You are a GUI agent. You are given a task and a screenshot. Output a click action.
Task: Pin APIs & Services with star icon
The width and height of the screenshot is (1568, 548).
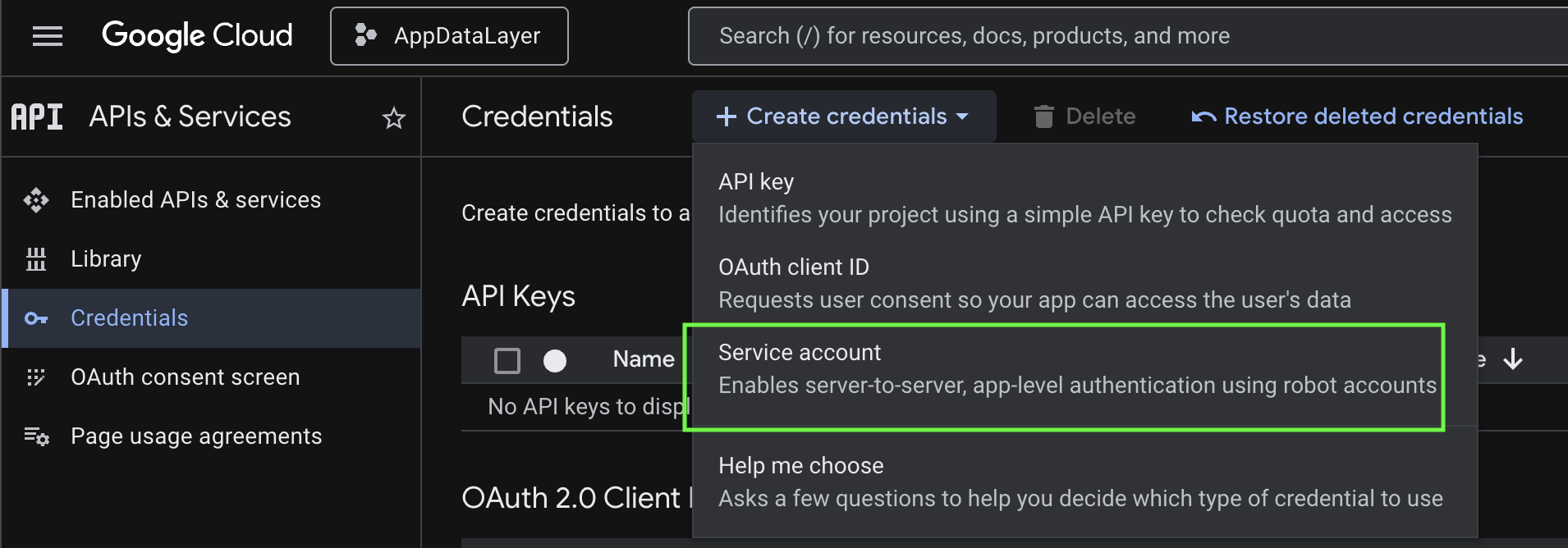coord(394,118)
